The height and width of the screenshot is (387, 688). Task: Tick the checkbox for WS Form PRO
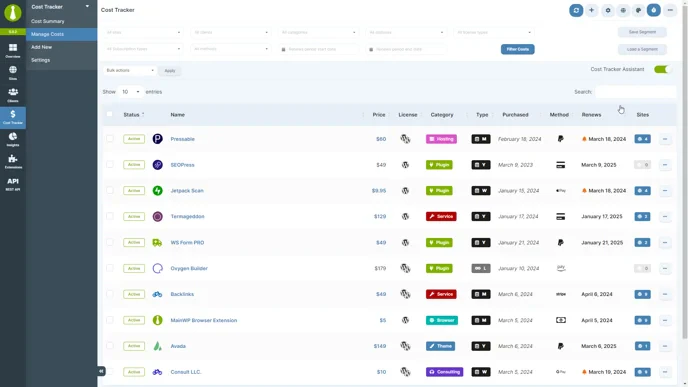pos(110,242)
